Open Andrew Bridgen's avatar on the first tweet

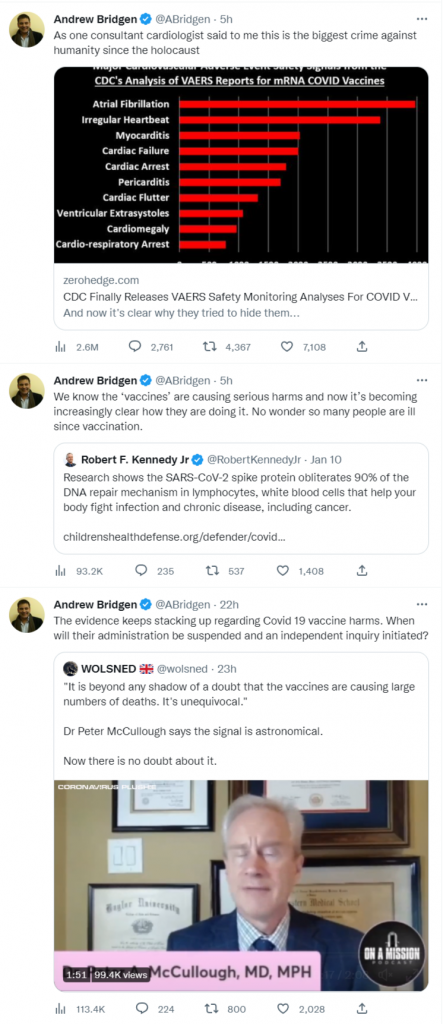coord(27,29)
